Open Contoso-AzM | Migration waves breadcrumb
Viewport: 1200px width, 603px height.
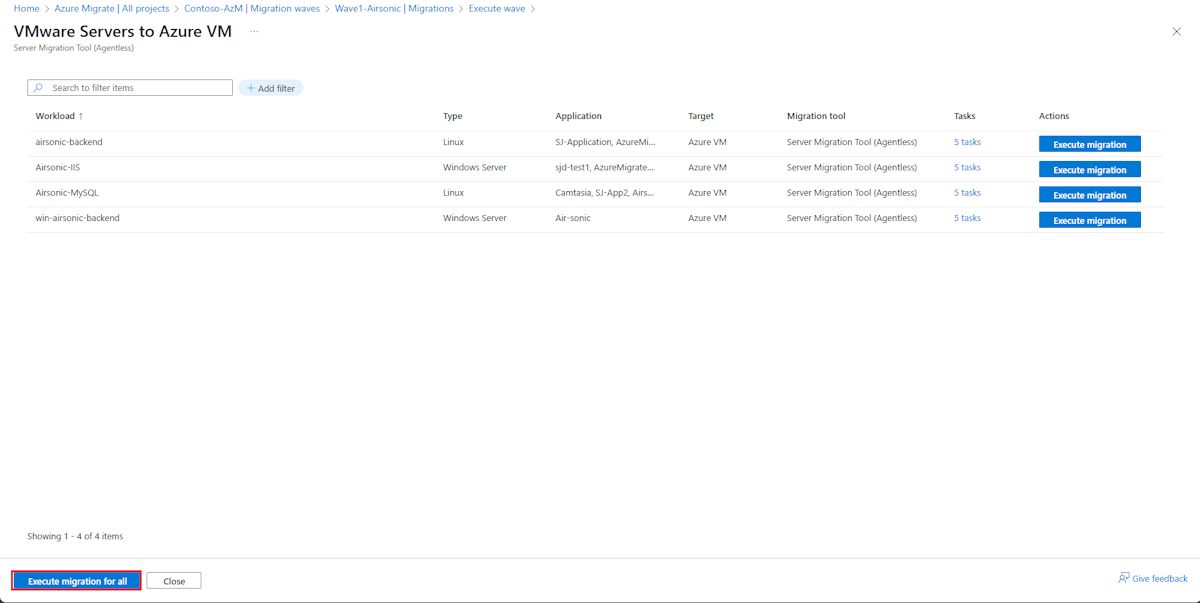click(252, 8)
